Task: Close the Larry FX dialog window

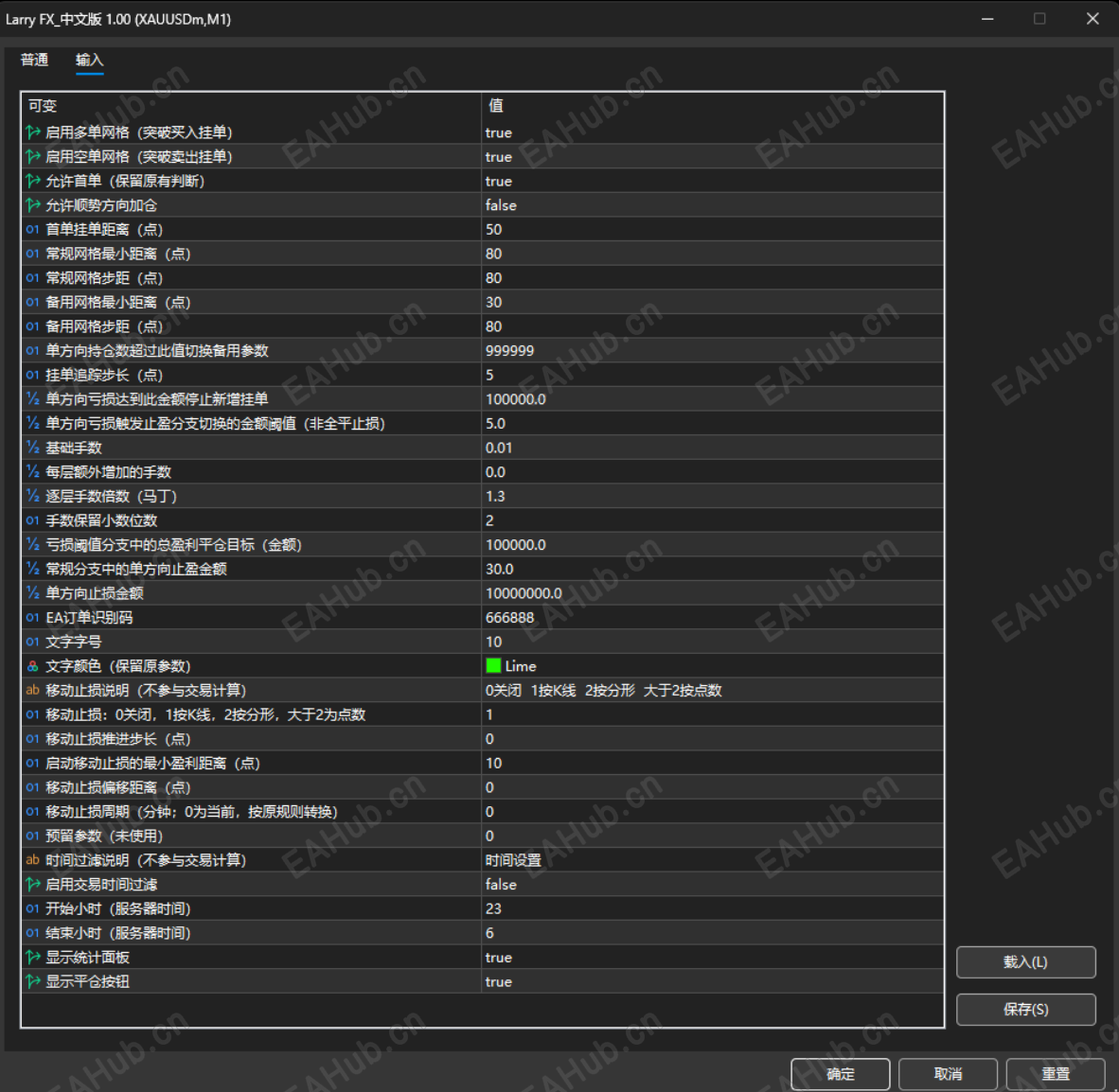Action: pos(1092,19)
